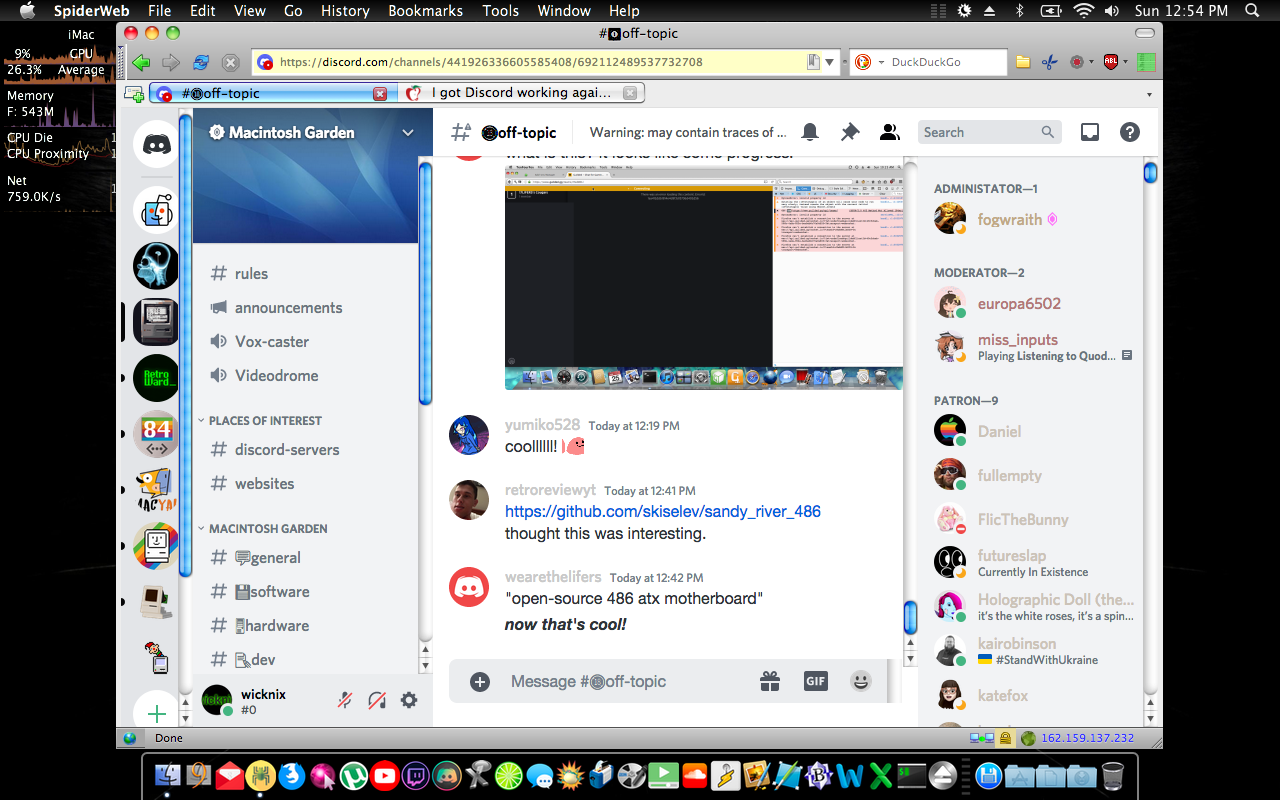
Task: Select the Retro Ward server icon
Action: (x=156, y=378)
